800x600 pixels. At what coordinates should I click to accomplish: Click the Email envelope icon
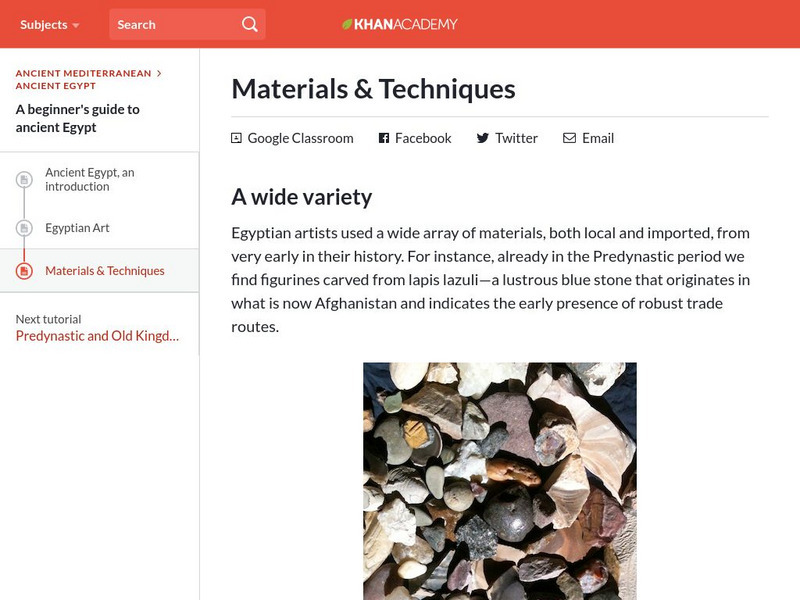point(569,138)
